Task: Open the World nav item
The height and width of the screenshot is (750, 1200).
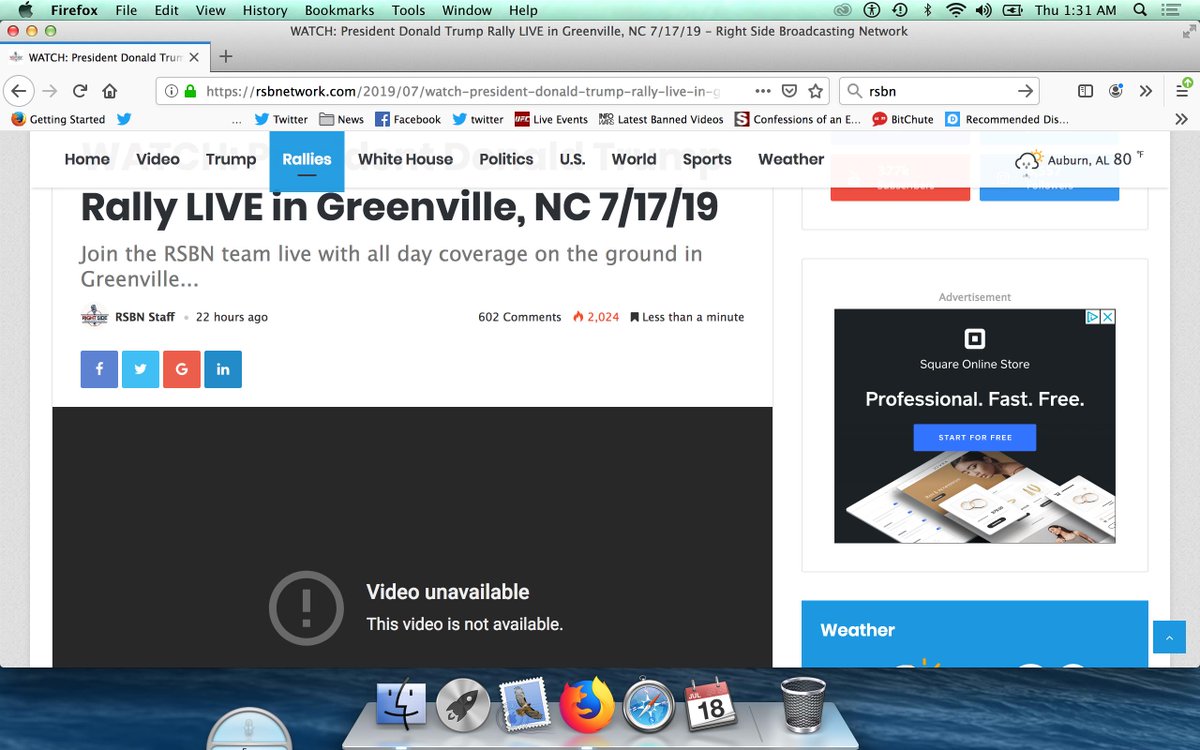Action: point(634,159)
